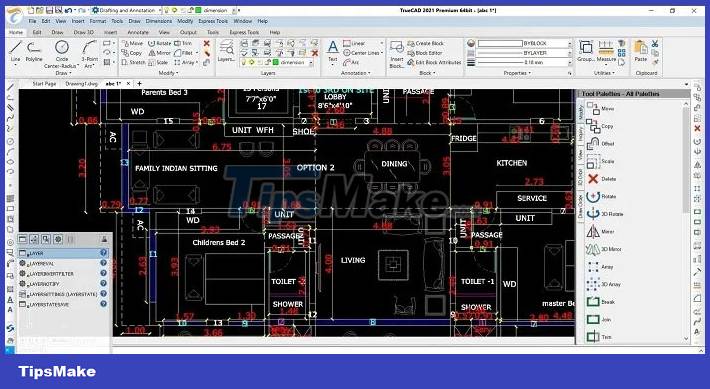Click 3D Array in Tool Palettes

coord(604,284)
